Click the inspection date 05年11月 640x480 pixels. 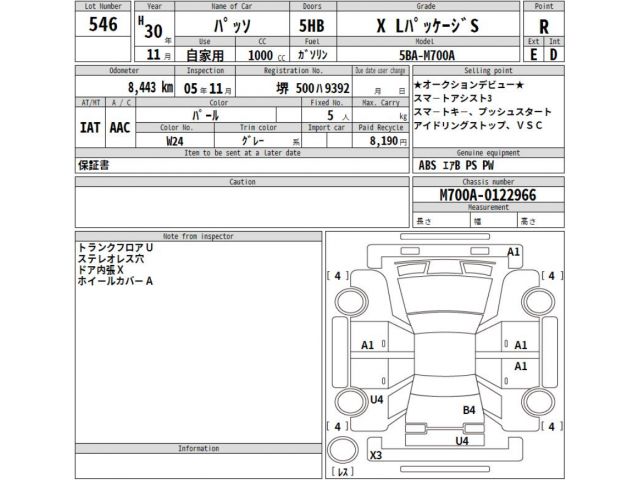(207, 88)
